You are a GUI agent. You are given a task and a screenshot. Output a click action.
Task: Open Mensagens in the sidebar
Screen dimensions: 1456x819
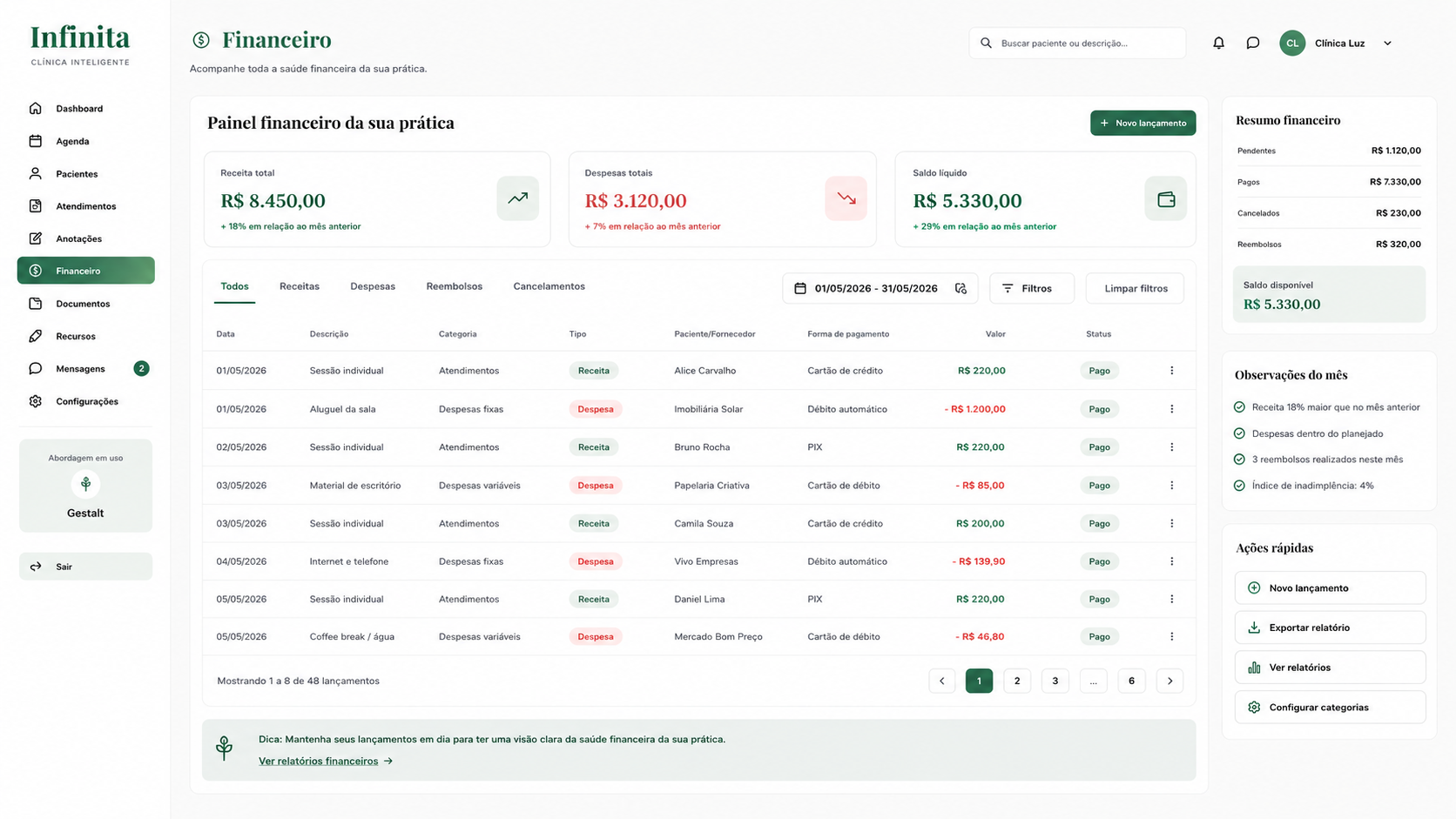tap(85, 368)
